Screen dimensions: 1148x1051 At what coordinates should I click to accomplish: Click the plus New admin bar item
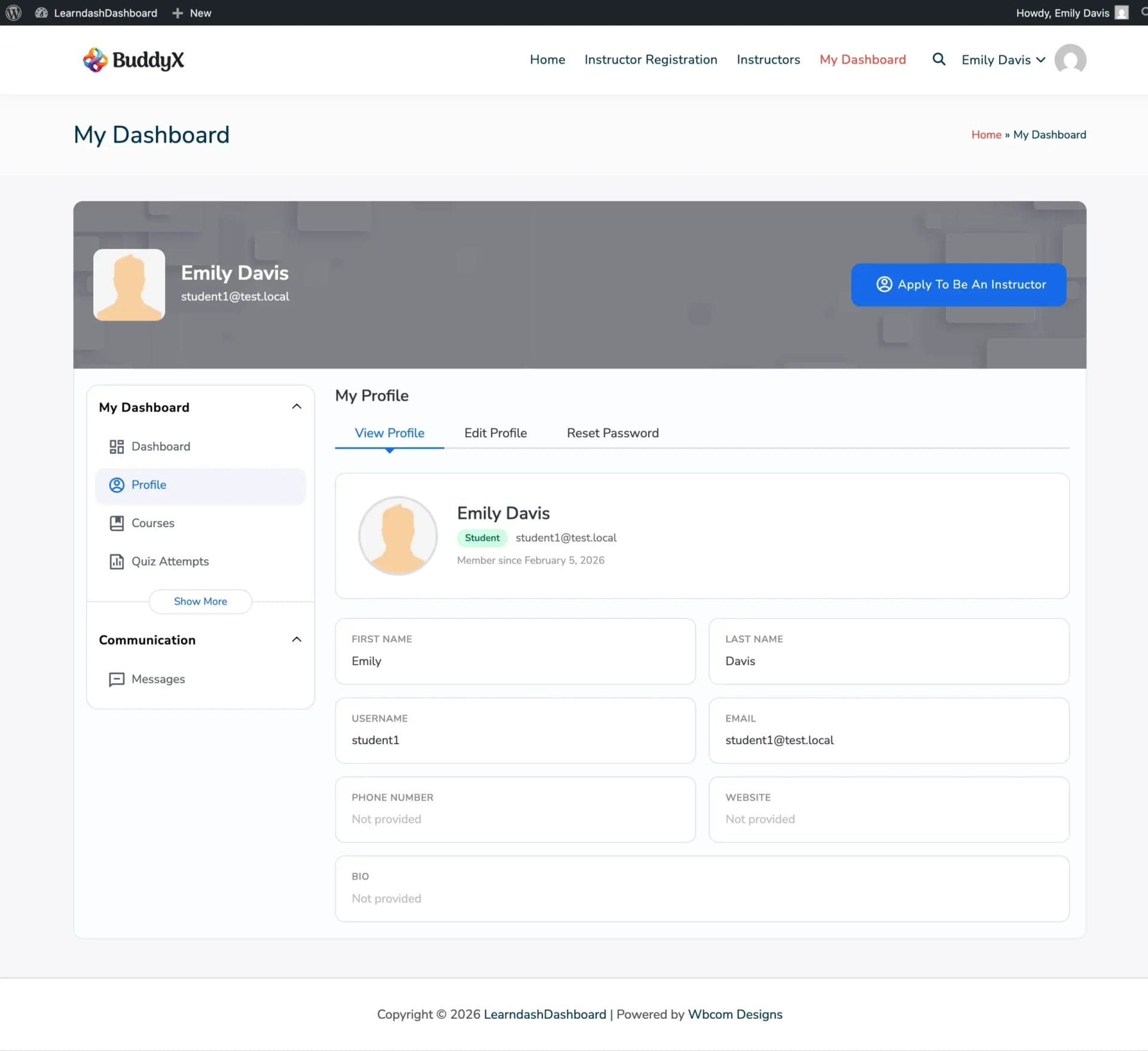pos(192,13)
